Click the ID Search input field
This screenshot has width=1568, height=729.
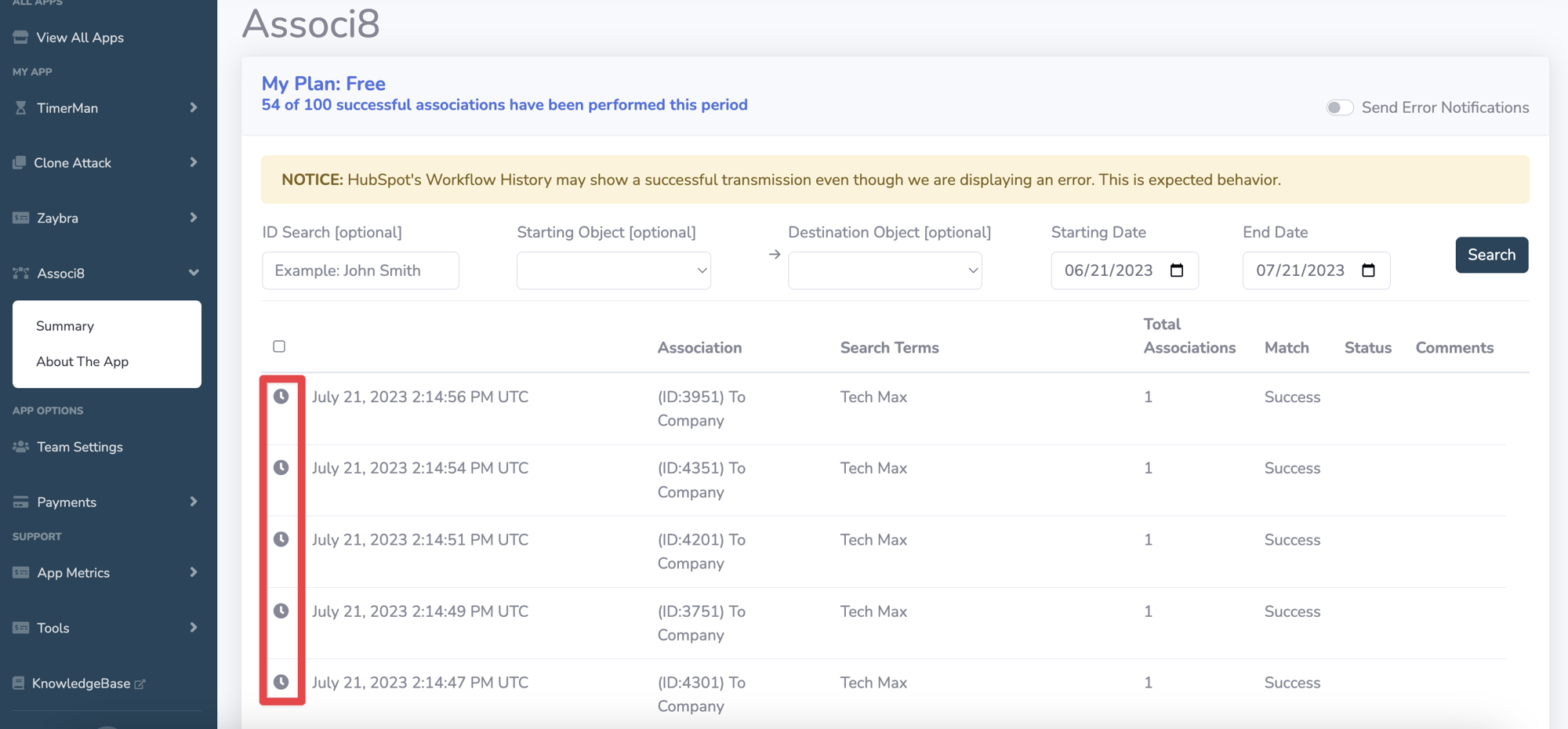360,270
